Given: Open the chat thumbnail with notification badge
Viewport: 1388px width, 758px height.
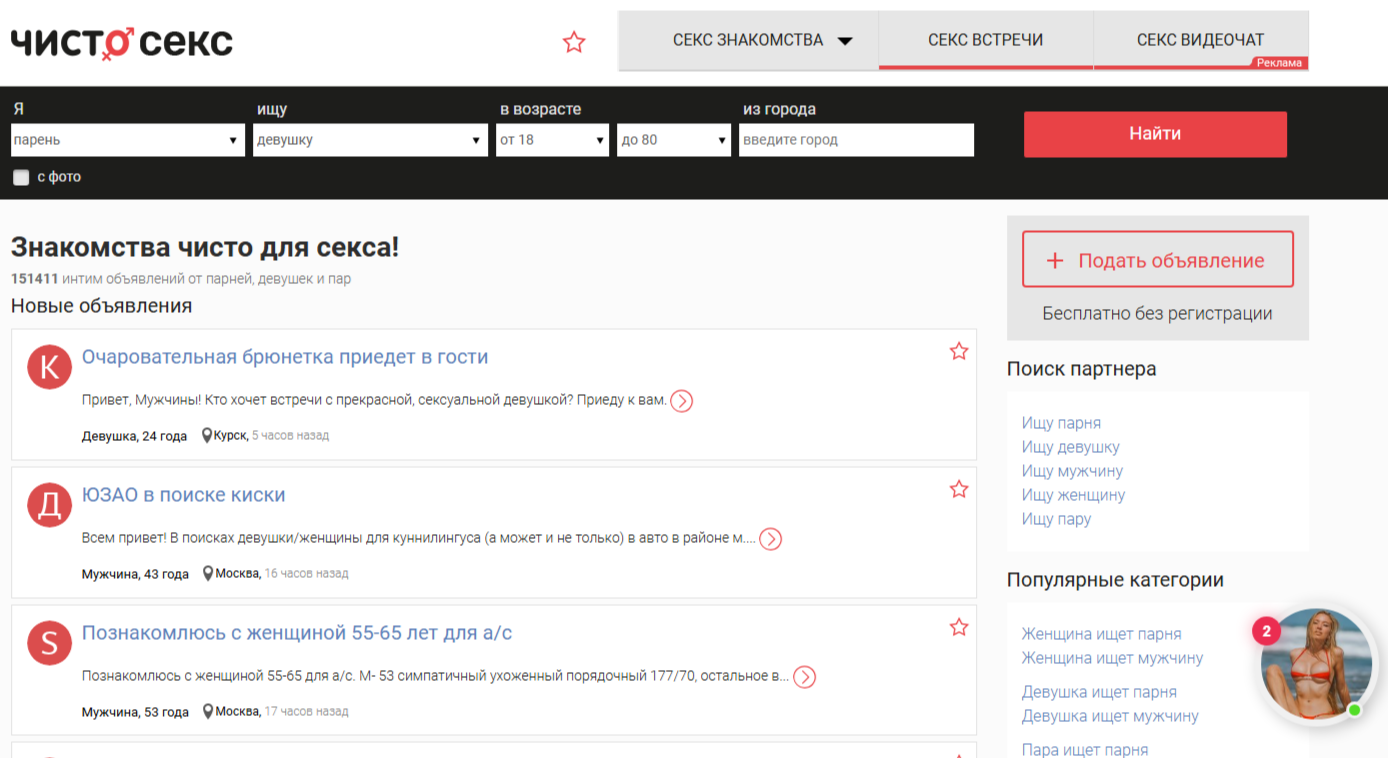Looking at the screenshot, I should coord(1315,665).
